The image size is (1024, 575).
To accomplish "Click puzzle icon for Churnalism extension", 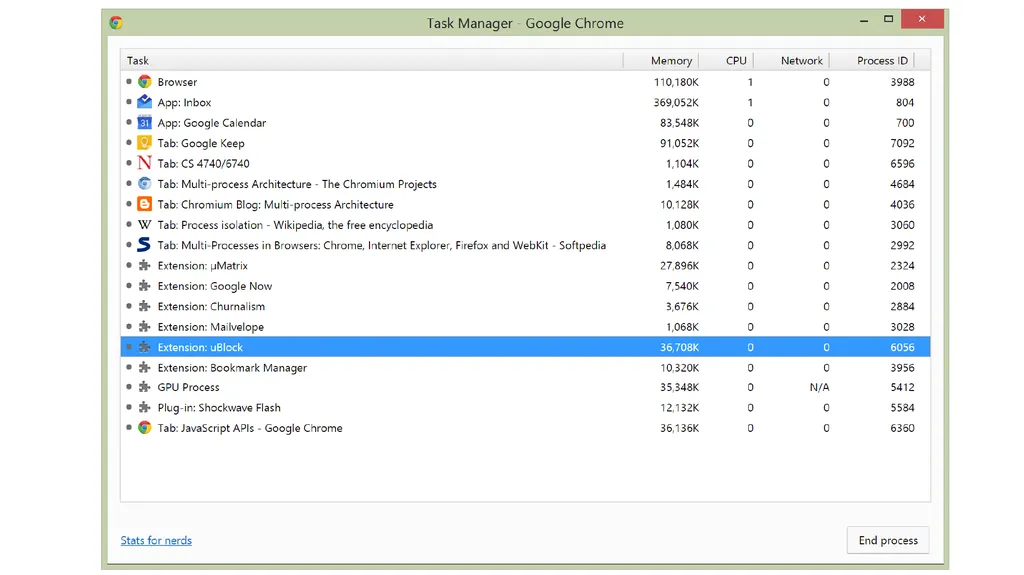I will pyautogui.click(x=144, y=306).
